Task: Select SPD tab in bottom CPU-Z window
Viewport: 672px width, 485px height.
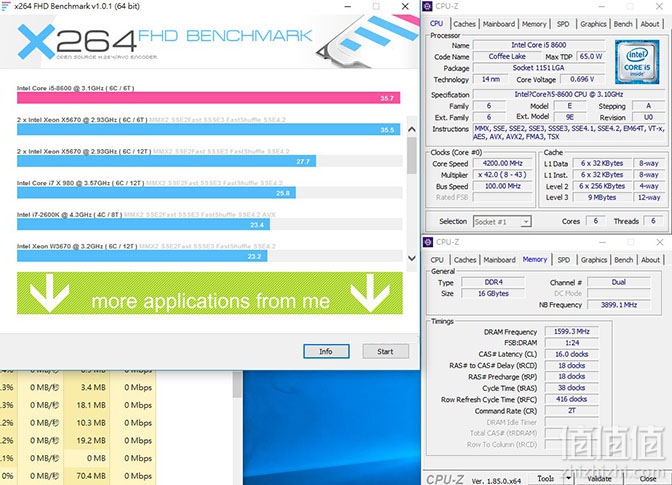Action: click(564, 260)
